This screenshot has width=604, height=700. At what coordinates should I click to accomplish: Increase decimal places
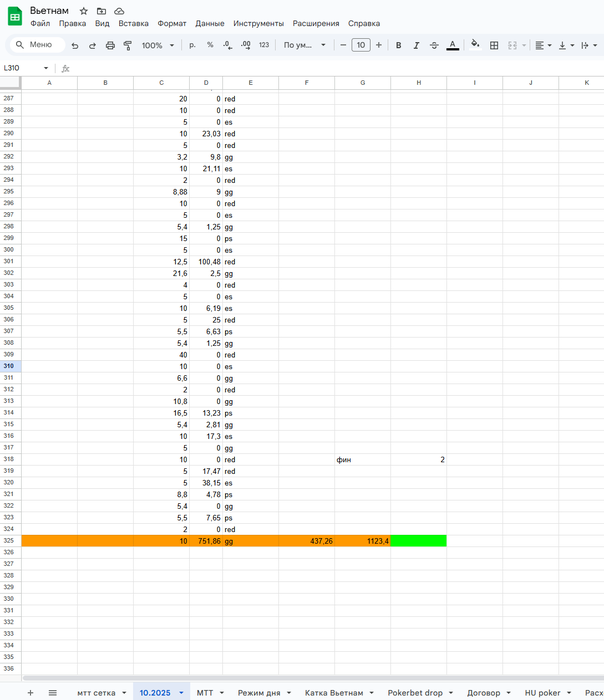tap(245, 45)
